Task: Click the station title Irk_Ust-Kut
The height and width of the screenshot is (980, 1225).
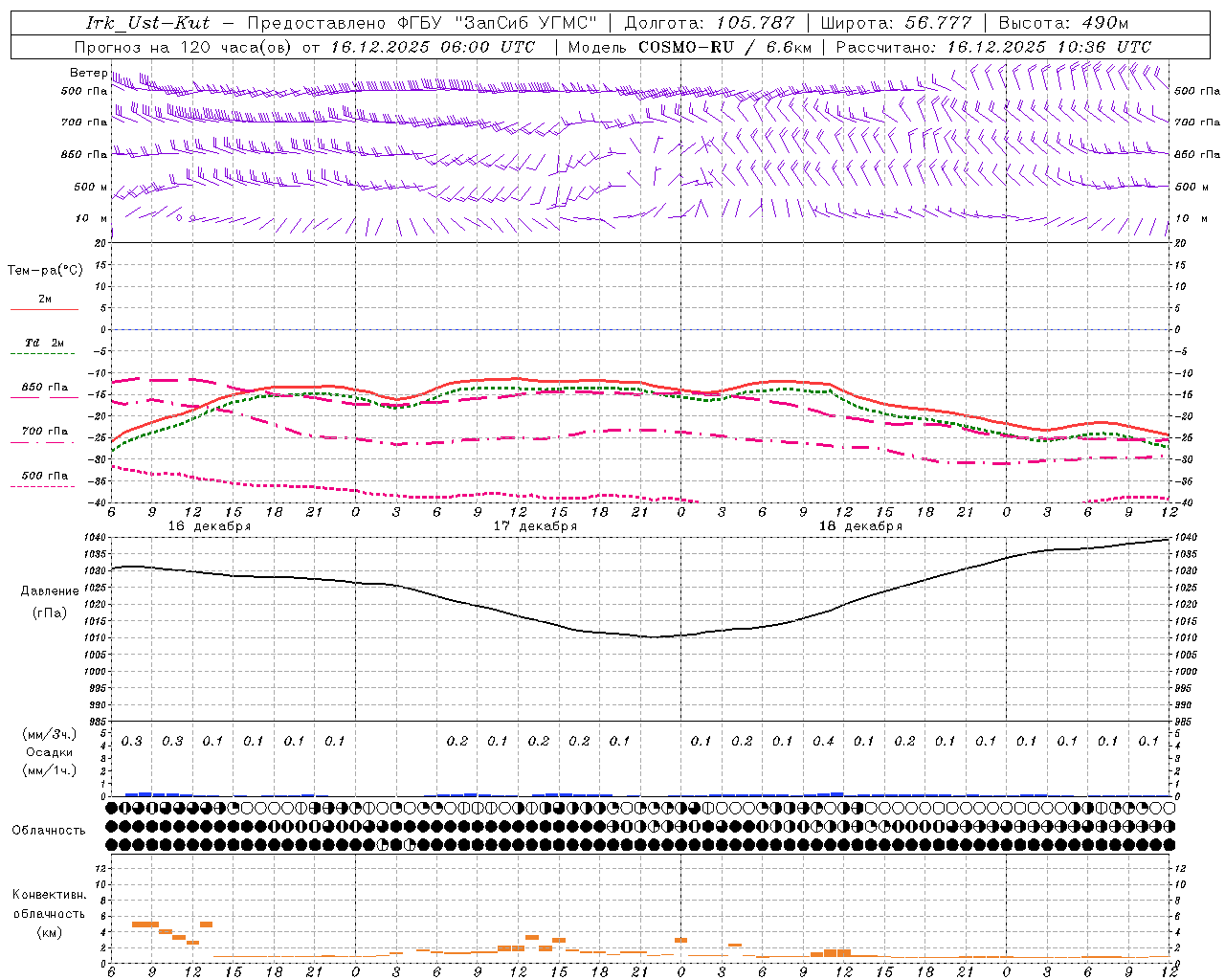Action: [147, 23]
